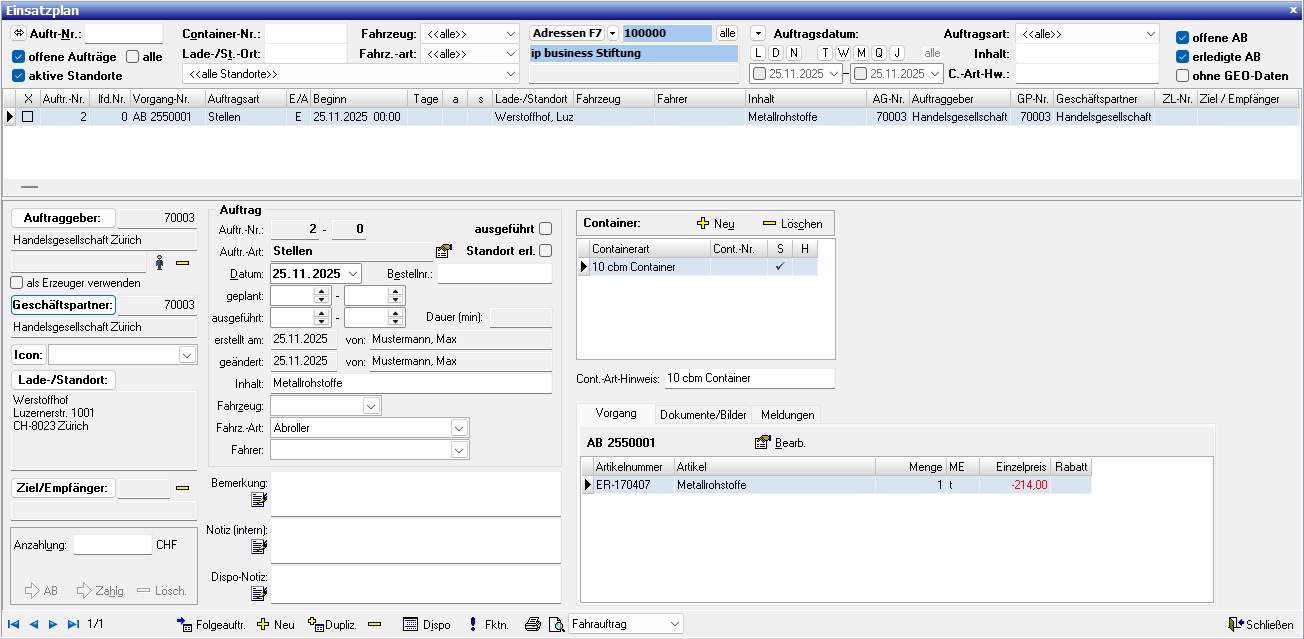Click the person icon under Auftraggeber
The width and height of the screenshot is (1304, 639).
click(x=159, y=262)
